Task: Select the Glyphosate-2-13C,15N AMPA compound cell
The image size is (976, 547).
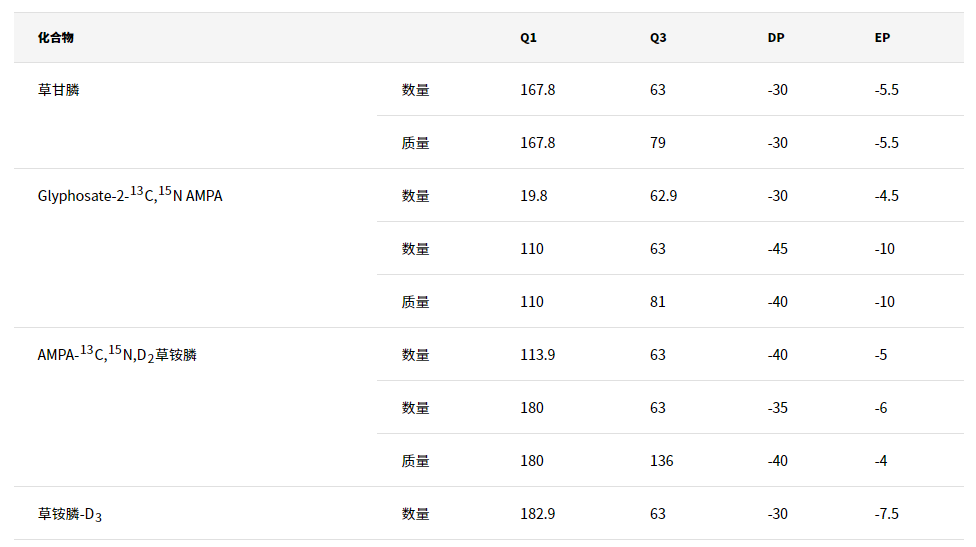Action: [x=130, y=196]
